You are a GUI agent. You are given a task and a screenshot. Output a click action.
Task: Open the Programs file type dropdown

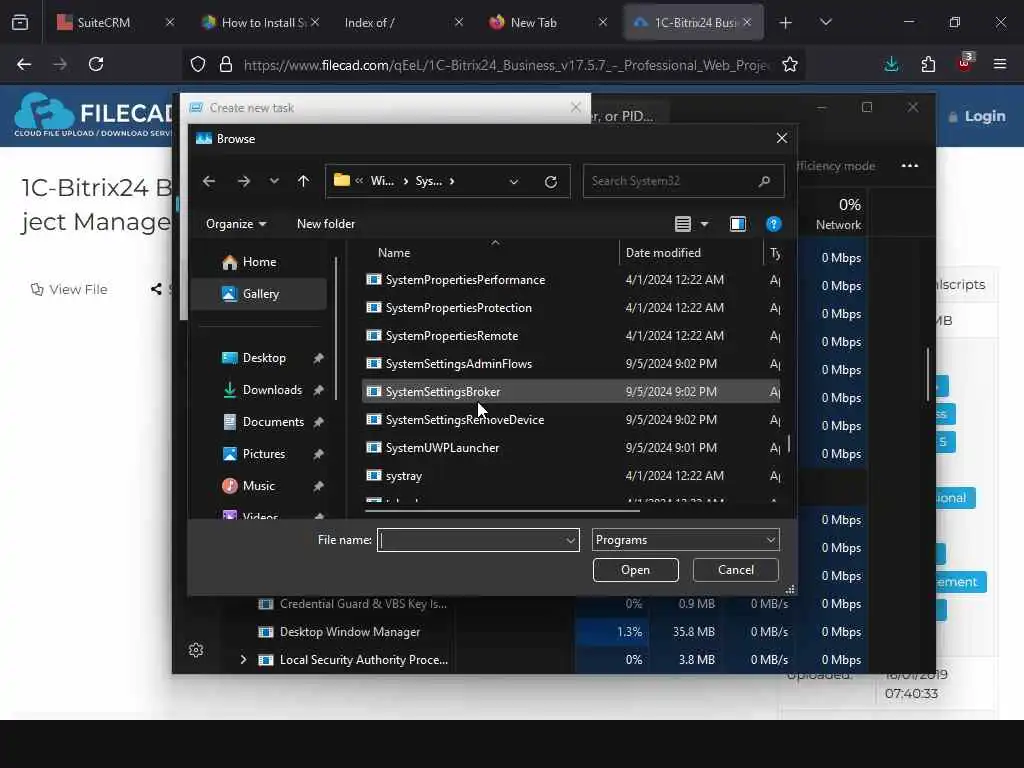click(x=685, y=540)
